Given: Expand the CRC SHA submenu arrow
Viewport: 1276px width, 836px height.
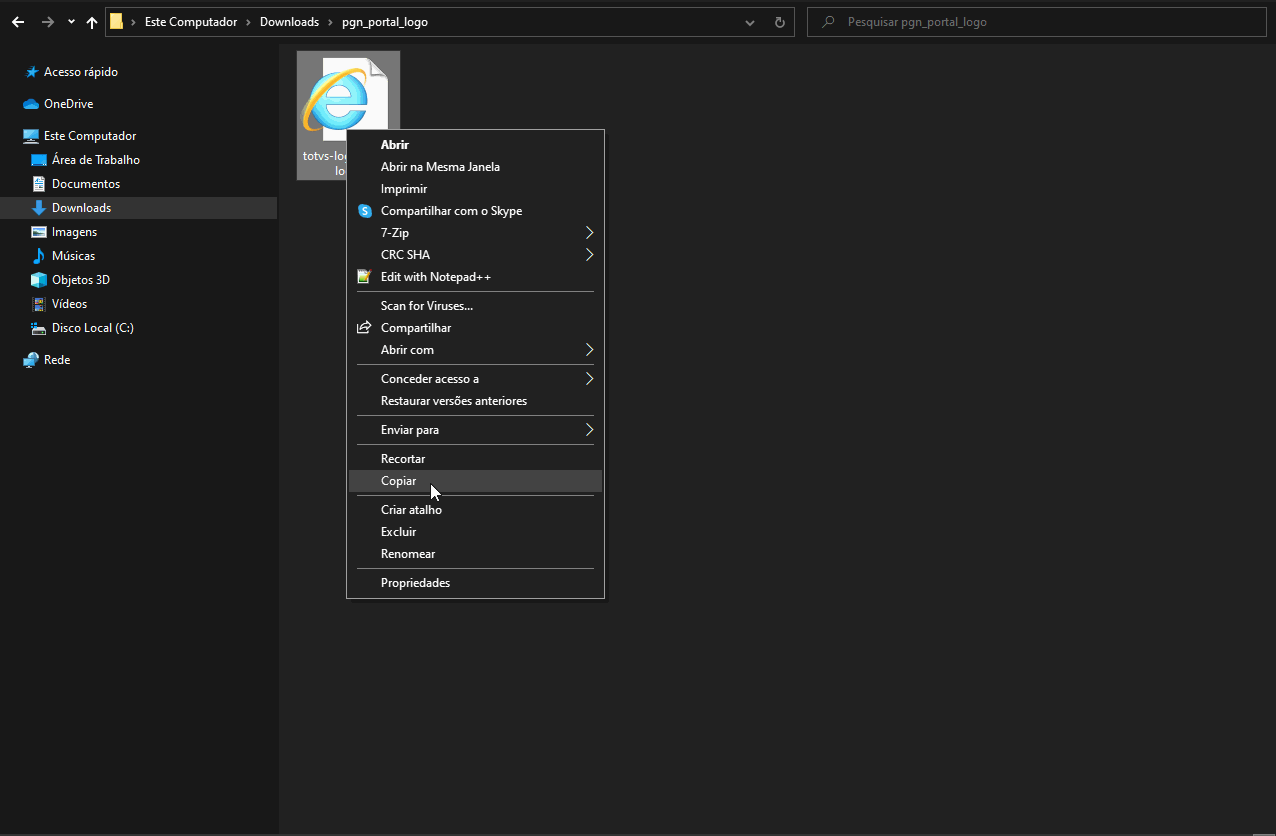Looking at the screenshot, I should [589, 255].
